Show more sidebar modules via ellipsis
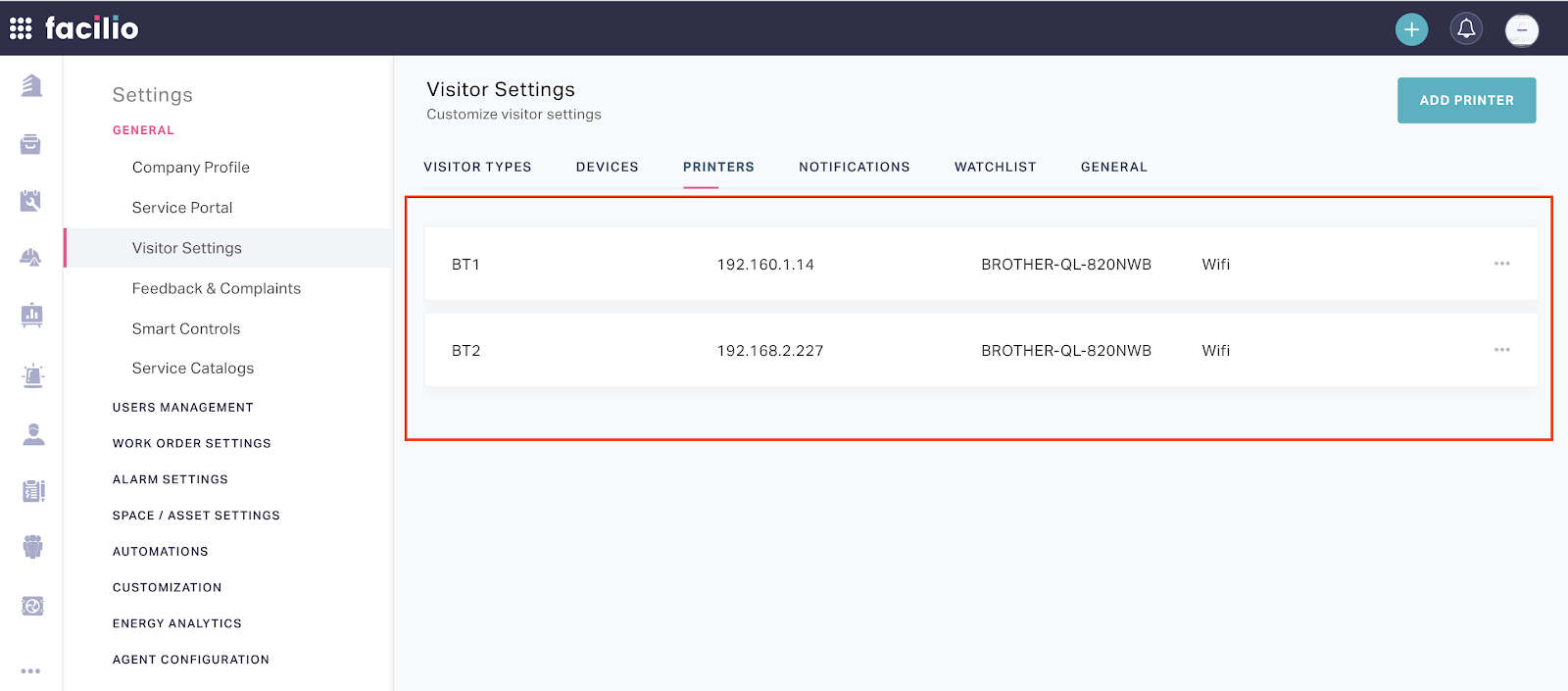This screenshot has height=691, width=1568. pos(31,671)
